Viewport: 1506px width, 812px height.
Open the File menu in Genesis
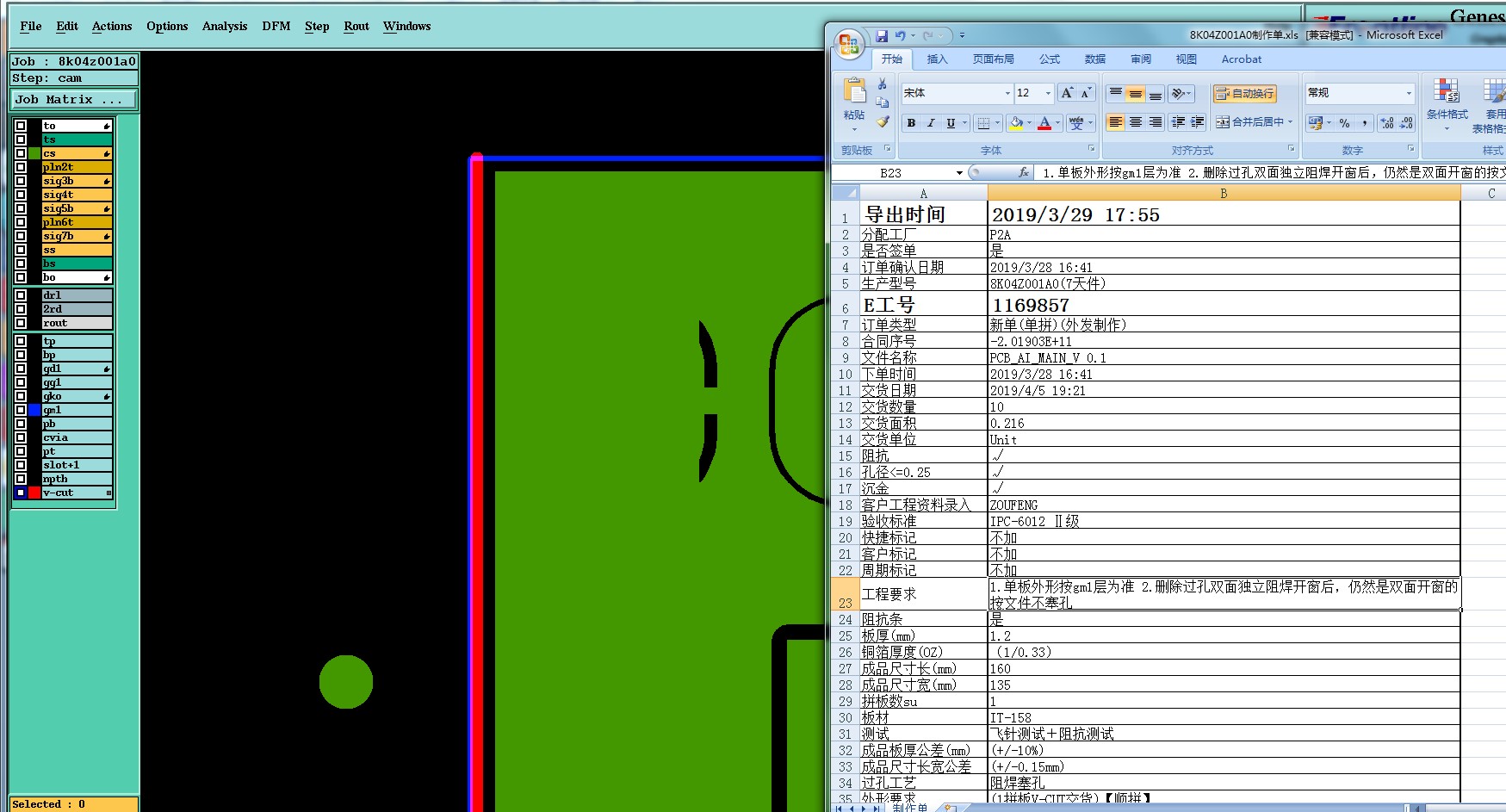[31, 26]
